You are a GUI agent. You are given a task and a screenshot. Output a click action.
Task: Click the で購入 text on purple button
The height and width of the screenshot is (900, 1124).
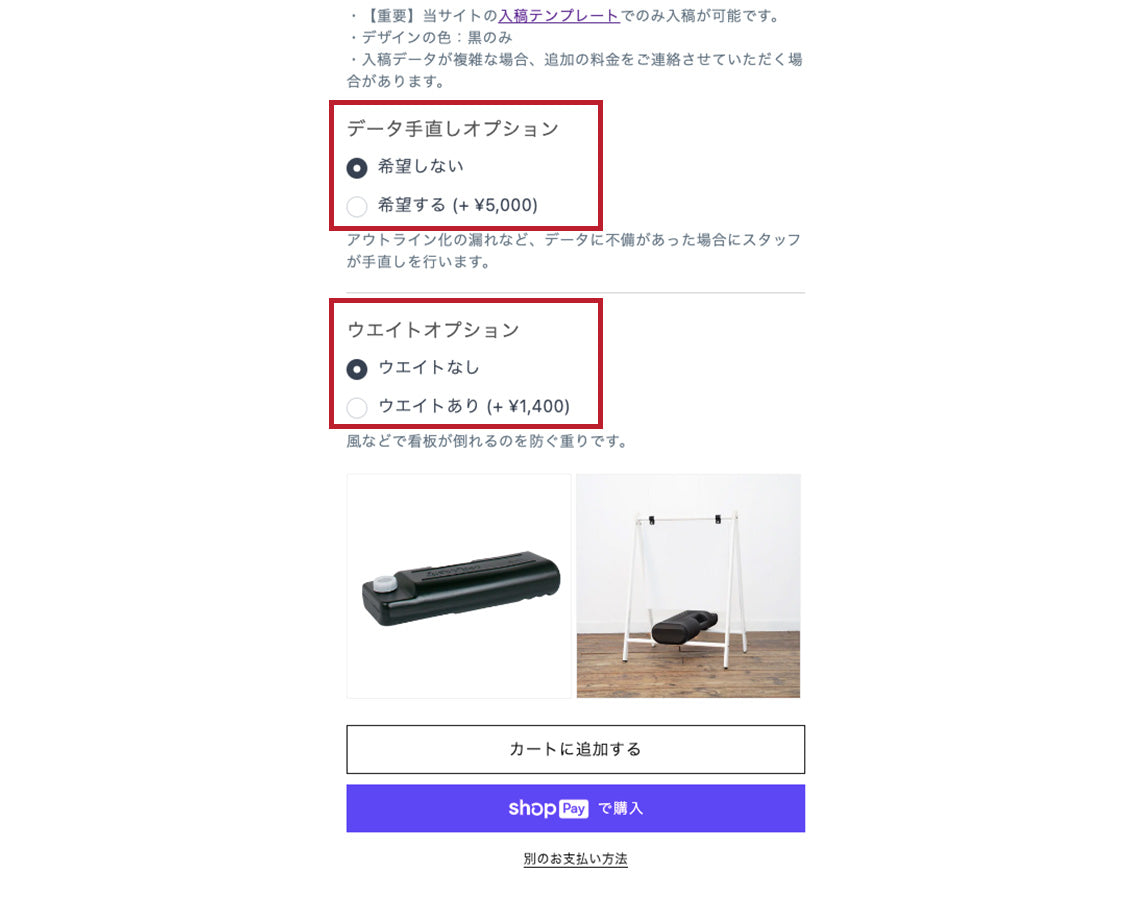point(621,808)
